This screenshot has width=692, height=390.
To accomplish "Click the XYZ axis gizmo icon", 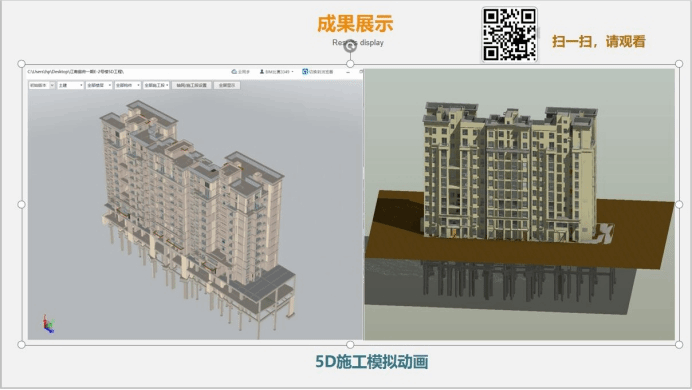I will tap(48, 324).
